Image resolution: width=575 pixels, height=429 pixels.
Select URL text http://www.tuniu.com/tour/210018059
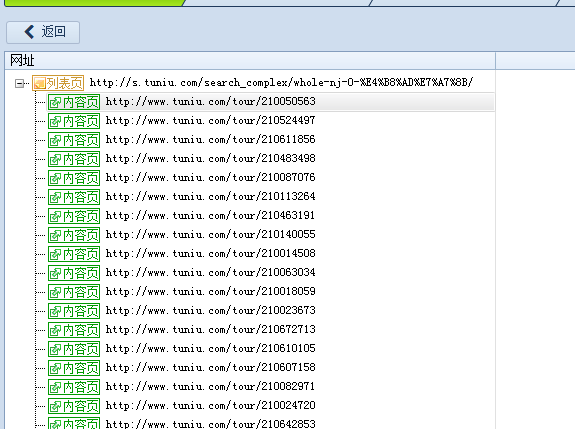pos(210,292)
